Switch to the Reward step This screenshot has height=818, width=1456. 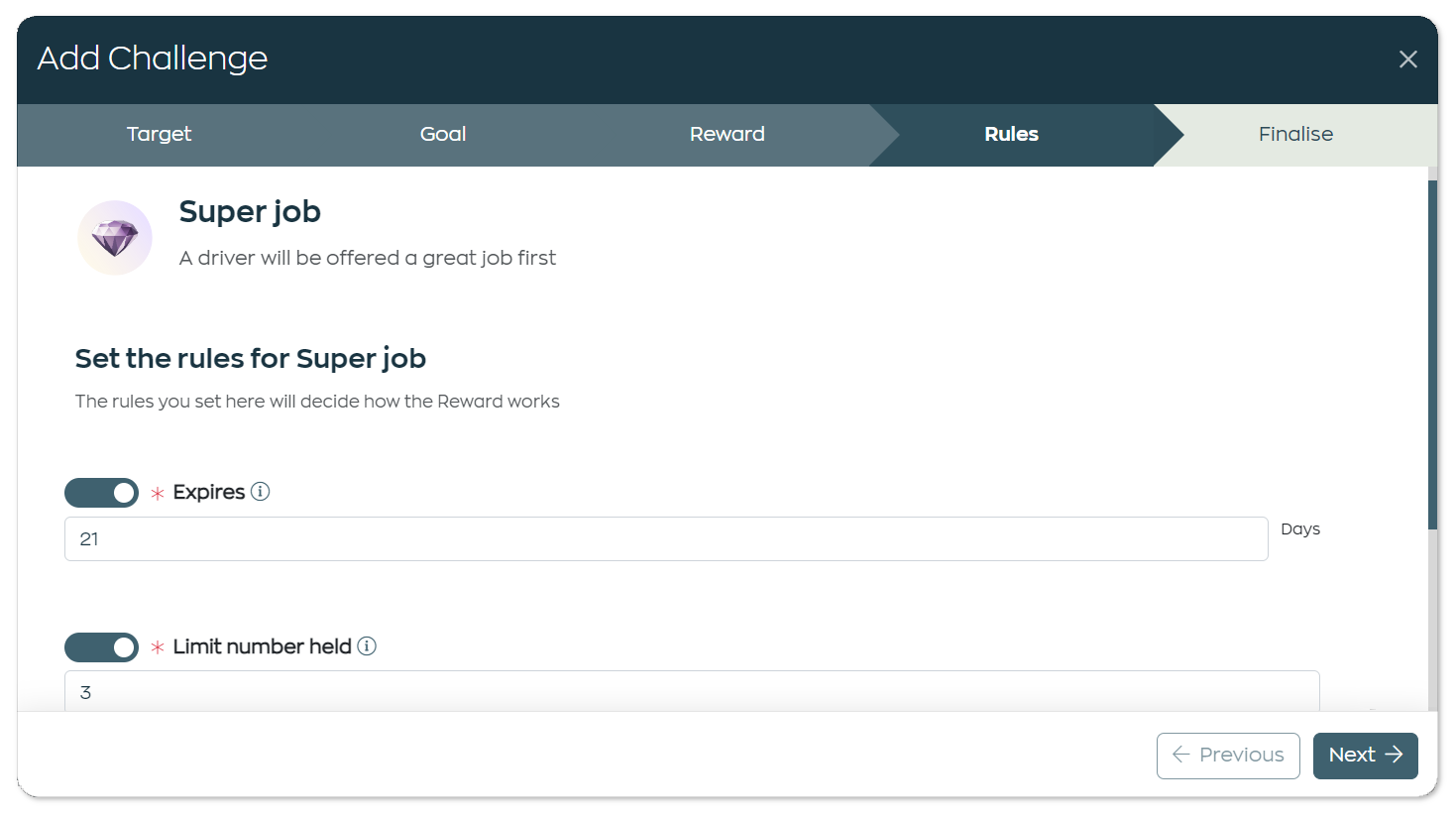pos(728,134)
